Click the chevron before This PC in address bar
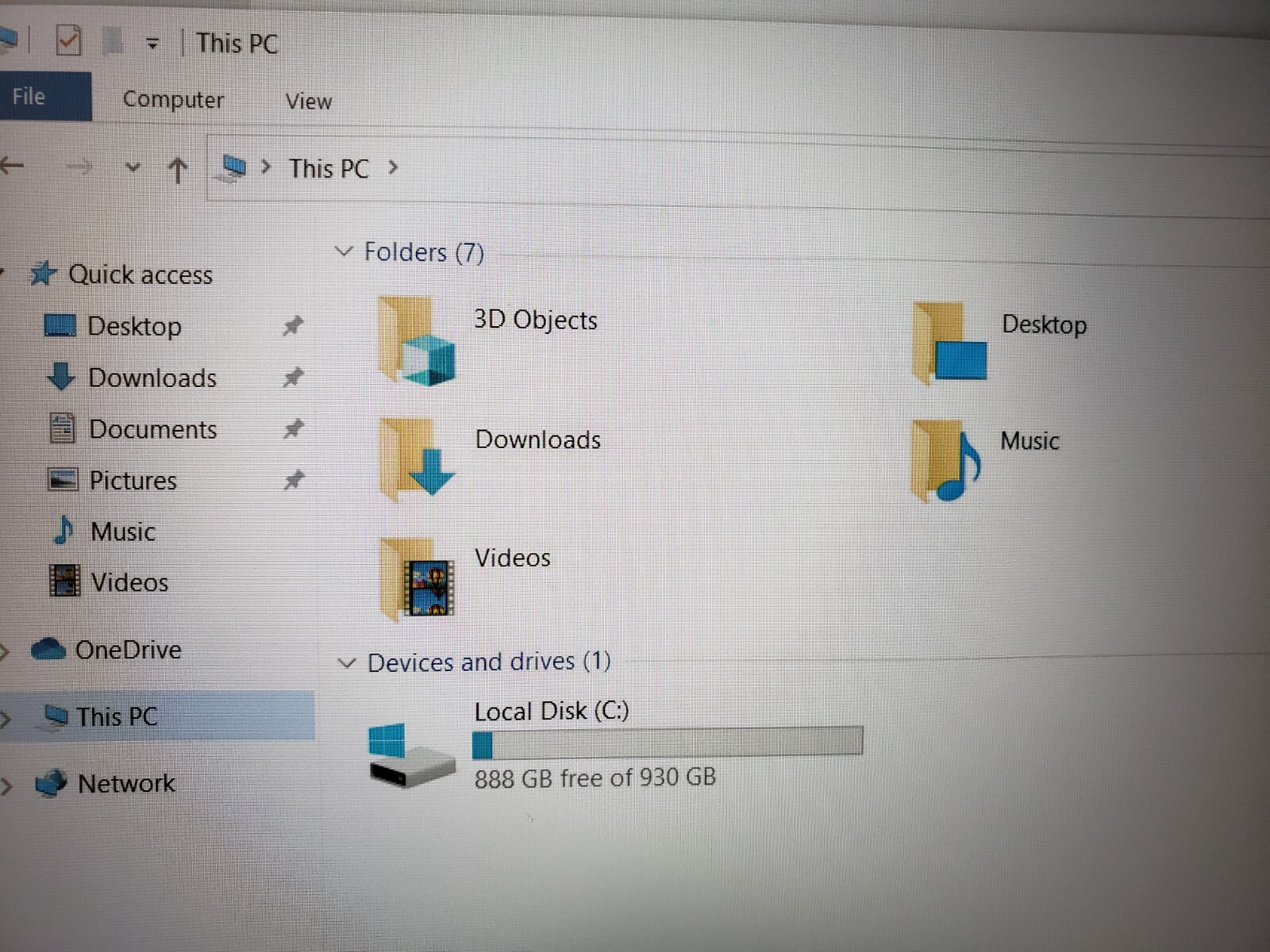The width and height of the screenshot is (1270, 952). (267, 167)
